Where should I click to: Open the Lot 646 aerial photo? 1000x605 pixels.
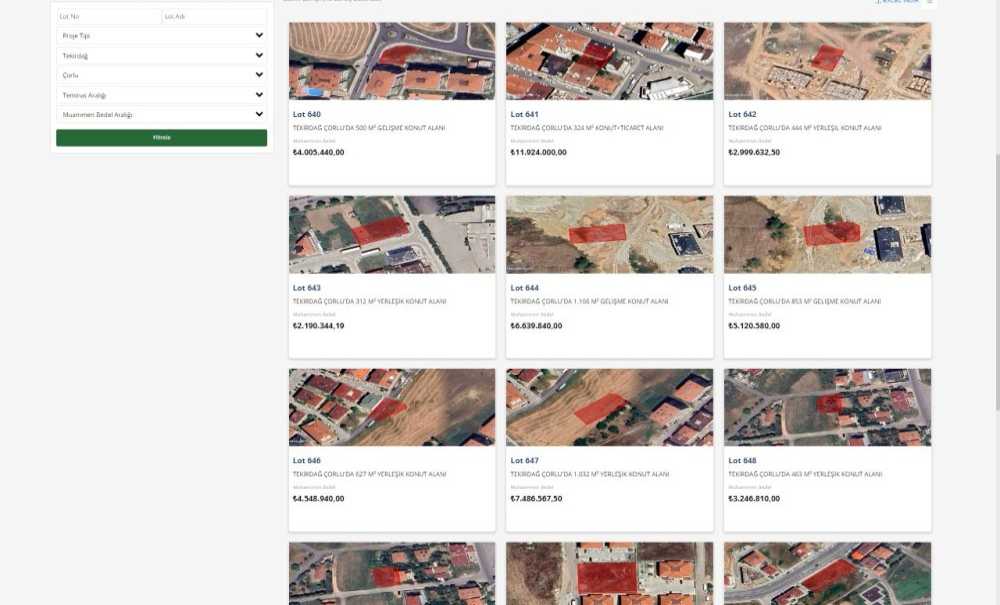392,407
